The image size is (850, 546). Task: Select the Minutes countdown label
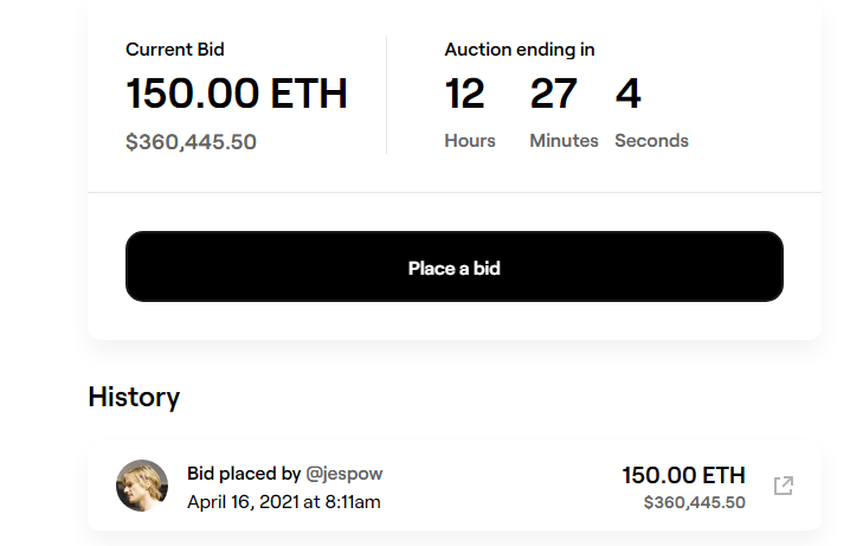564,141
